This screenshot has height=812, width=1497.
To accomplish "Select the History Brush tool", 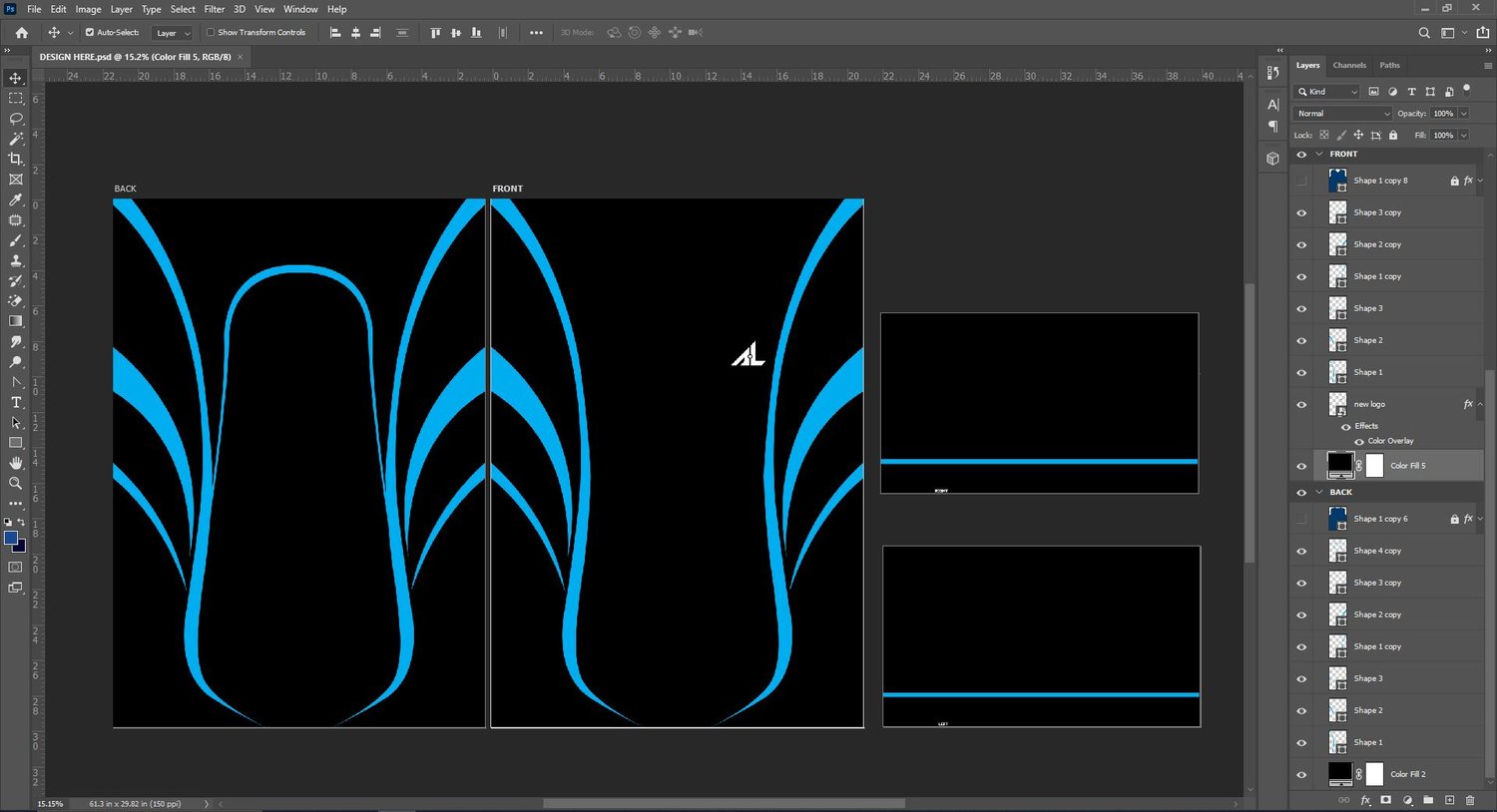I will pyautogui.click(x=16, y=280).
